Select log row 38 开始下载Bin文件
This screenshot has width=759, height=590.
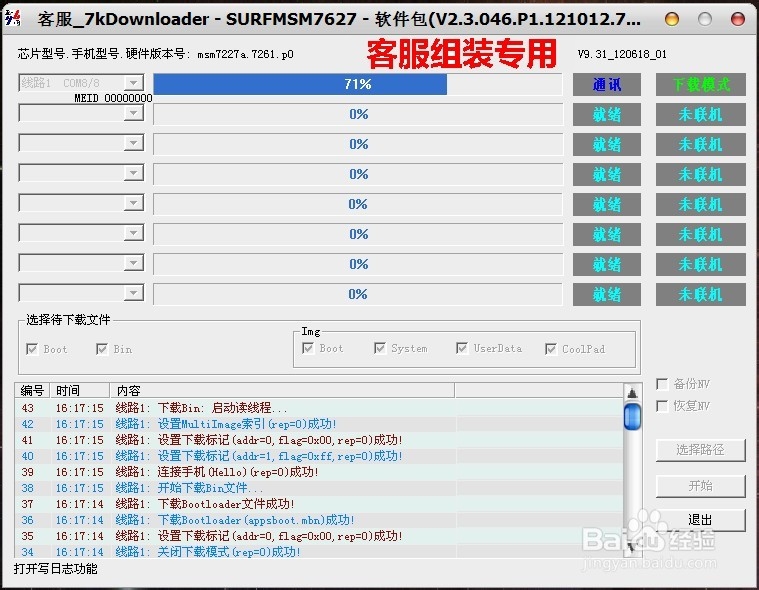(319, 488)
